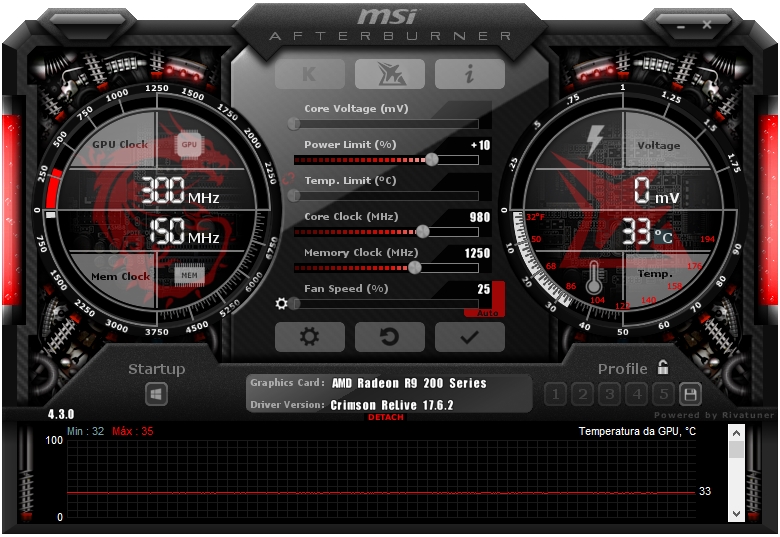Click the °C temperature unit toggle
This screenshot has height=537, width=780.
(x=664, y=237)
